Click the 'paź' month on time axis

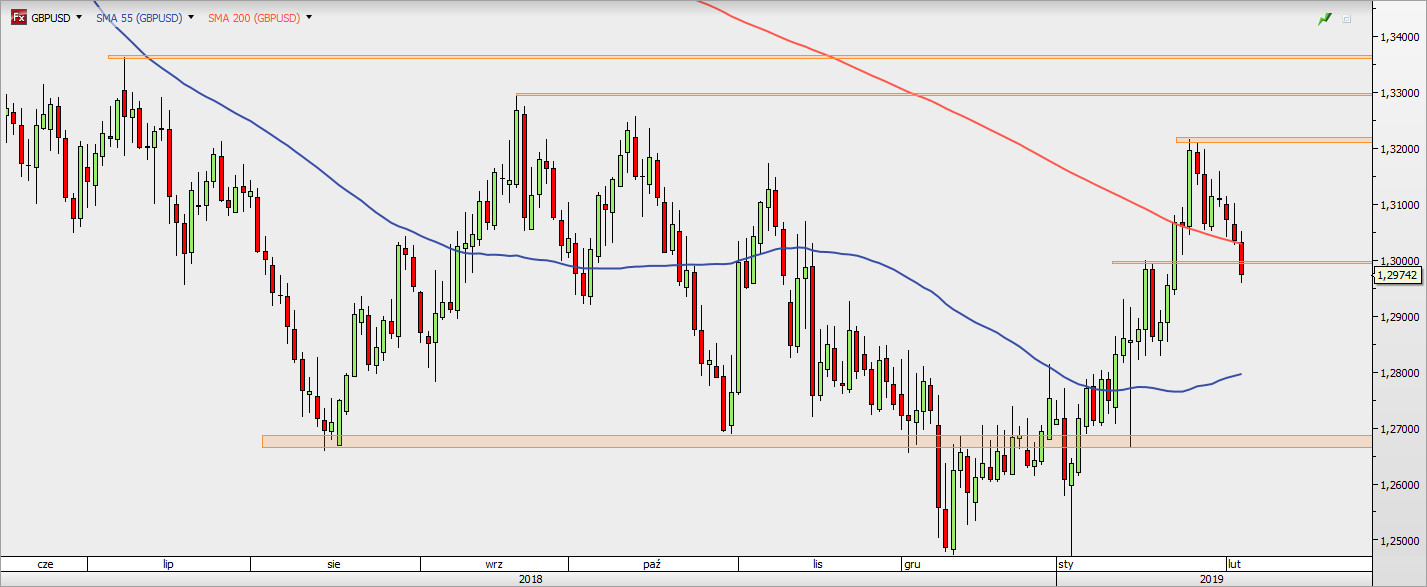pos(652,564)
